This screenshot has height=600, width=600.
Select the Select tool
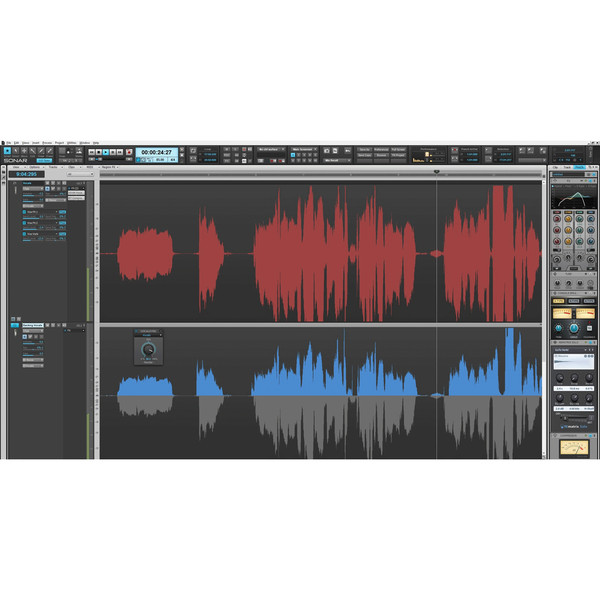click(x=16, y=151)
